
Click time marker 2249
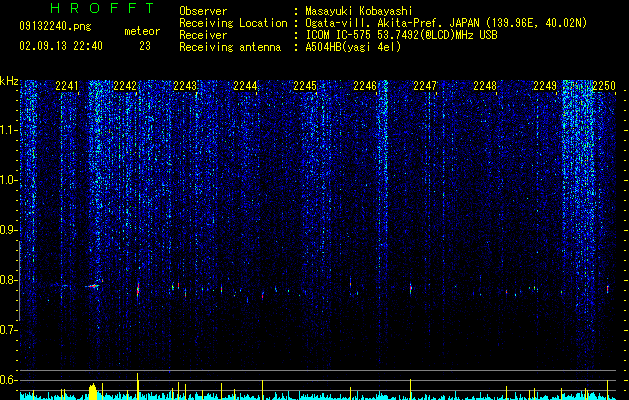pyautogui.click(x=545, y=85)
